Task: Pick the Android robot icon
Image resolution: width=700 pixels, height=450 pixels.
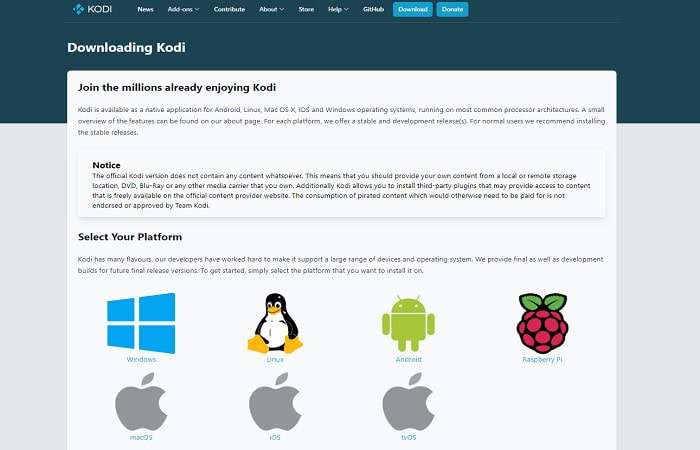Action: tap(408, 323)
